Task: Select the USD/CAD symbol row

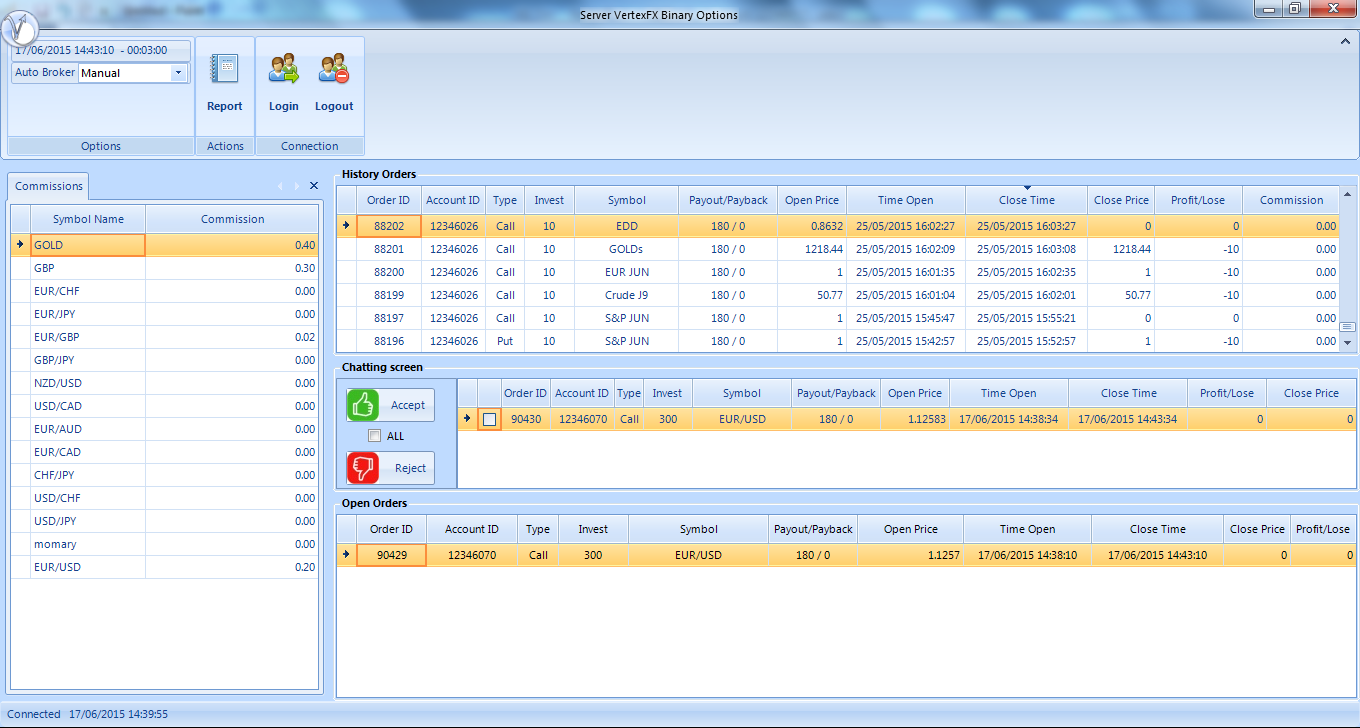Action: click(x=165, y=406)
